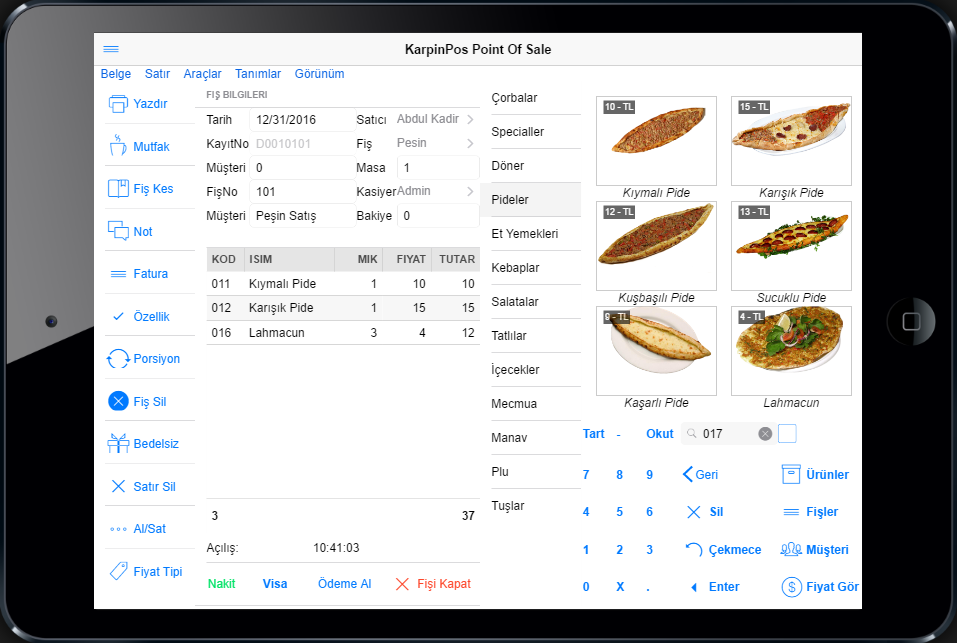Select the Lahmacun row in the receipt
957x643 pixels.
point(343,332)
